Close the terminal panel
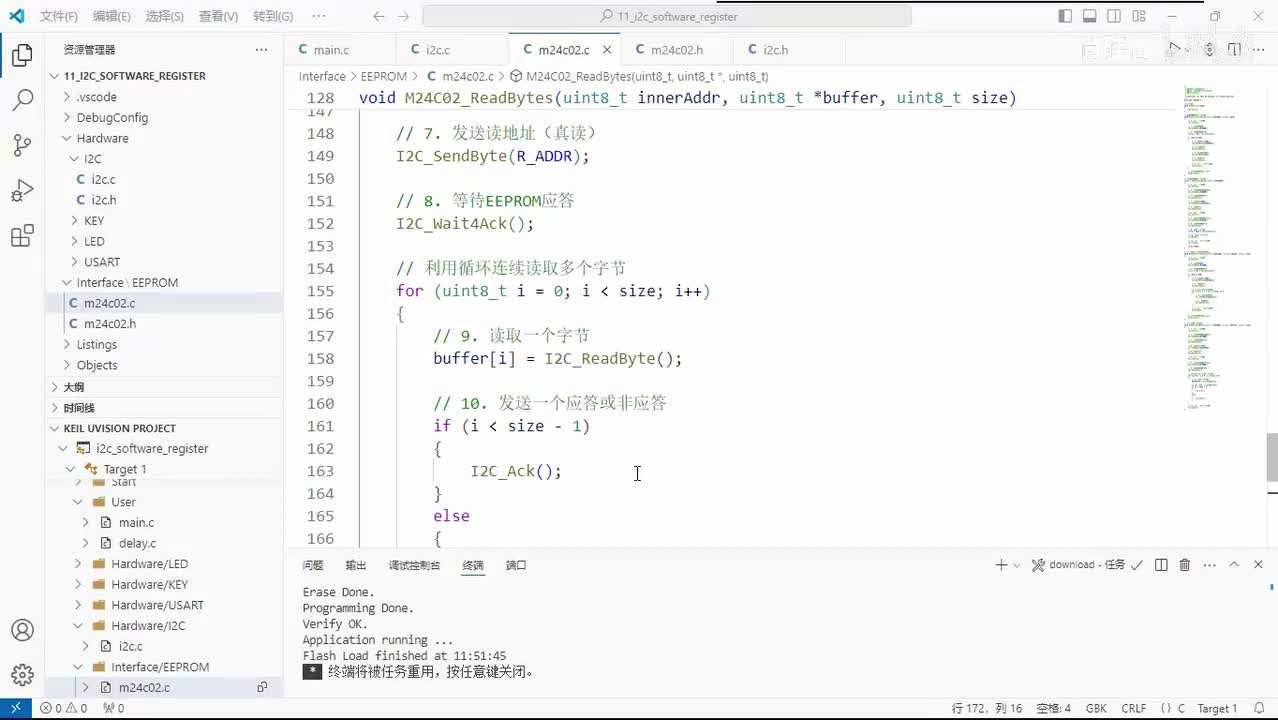This screenshot has width=1278, height=720. pyautogui.click(x=1258, y=565)
